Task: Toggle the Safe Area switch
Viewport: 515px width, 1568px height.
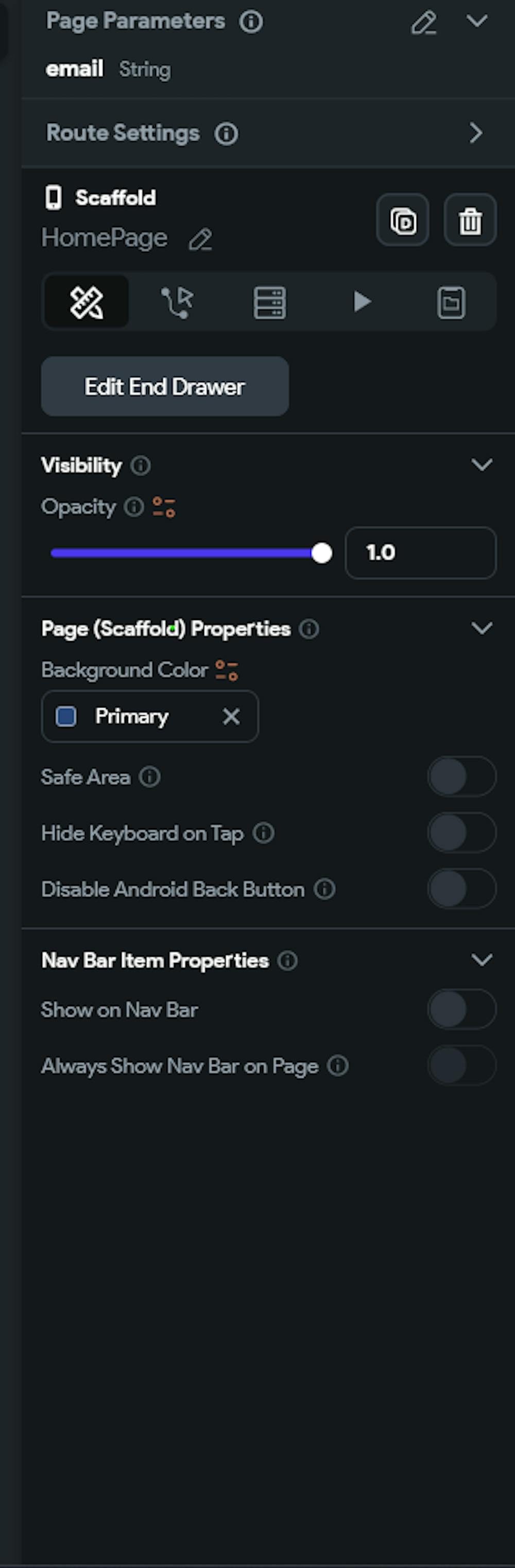Action: (x=461, y=777)
